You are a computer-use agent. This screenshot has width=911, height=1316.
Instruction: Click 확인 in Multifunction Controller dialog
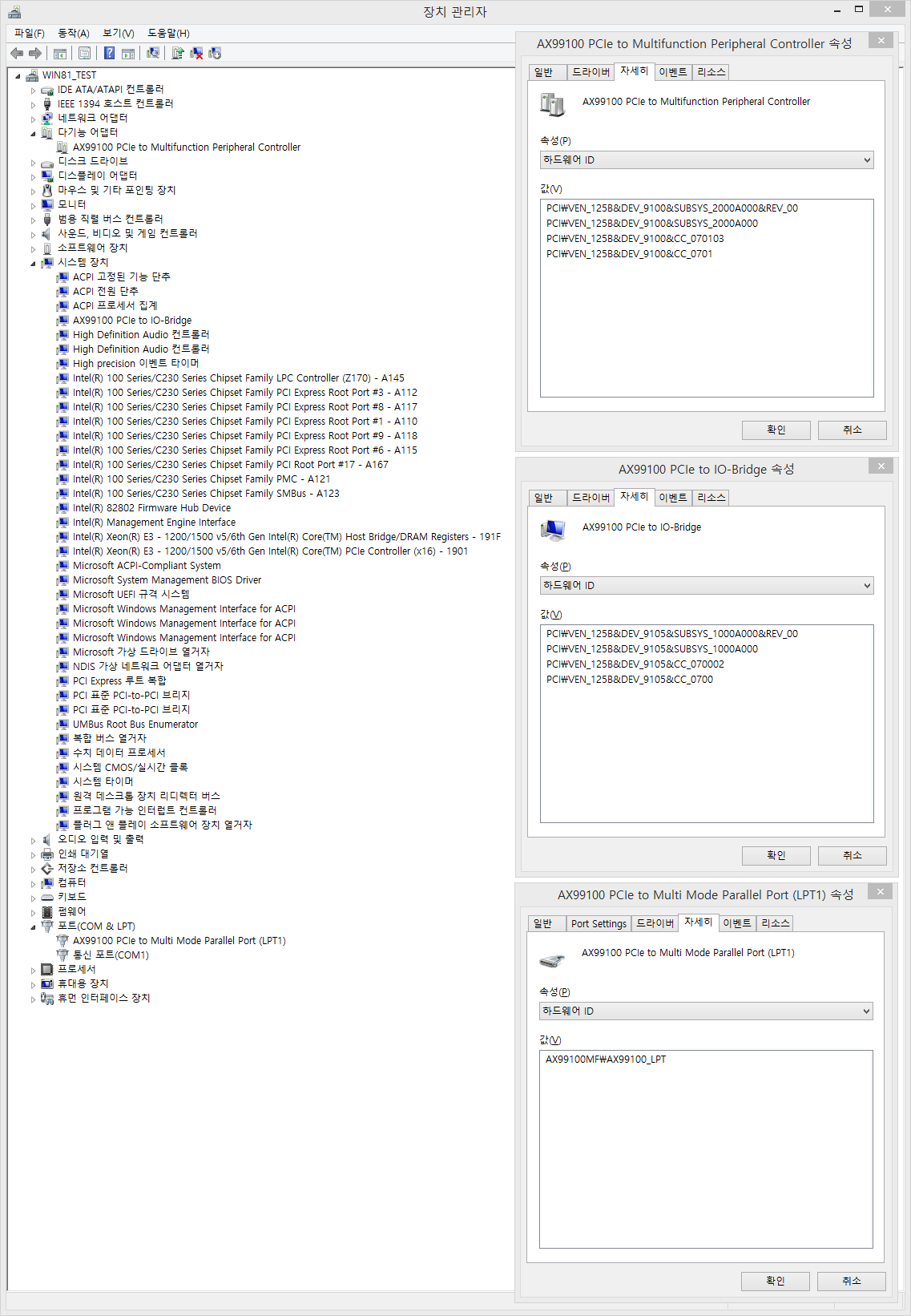pos(776,430)
